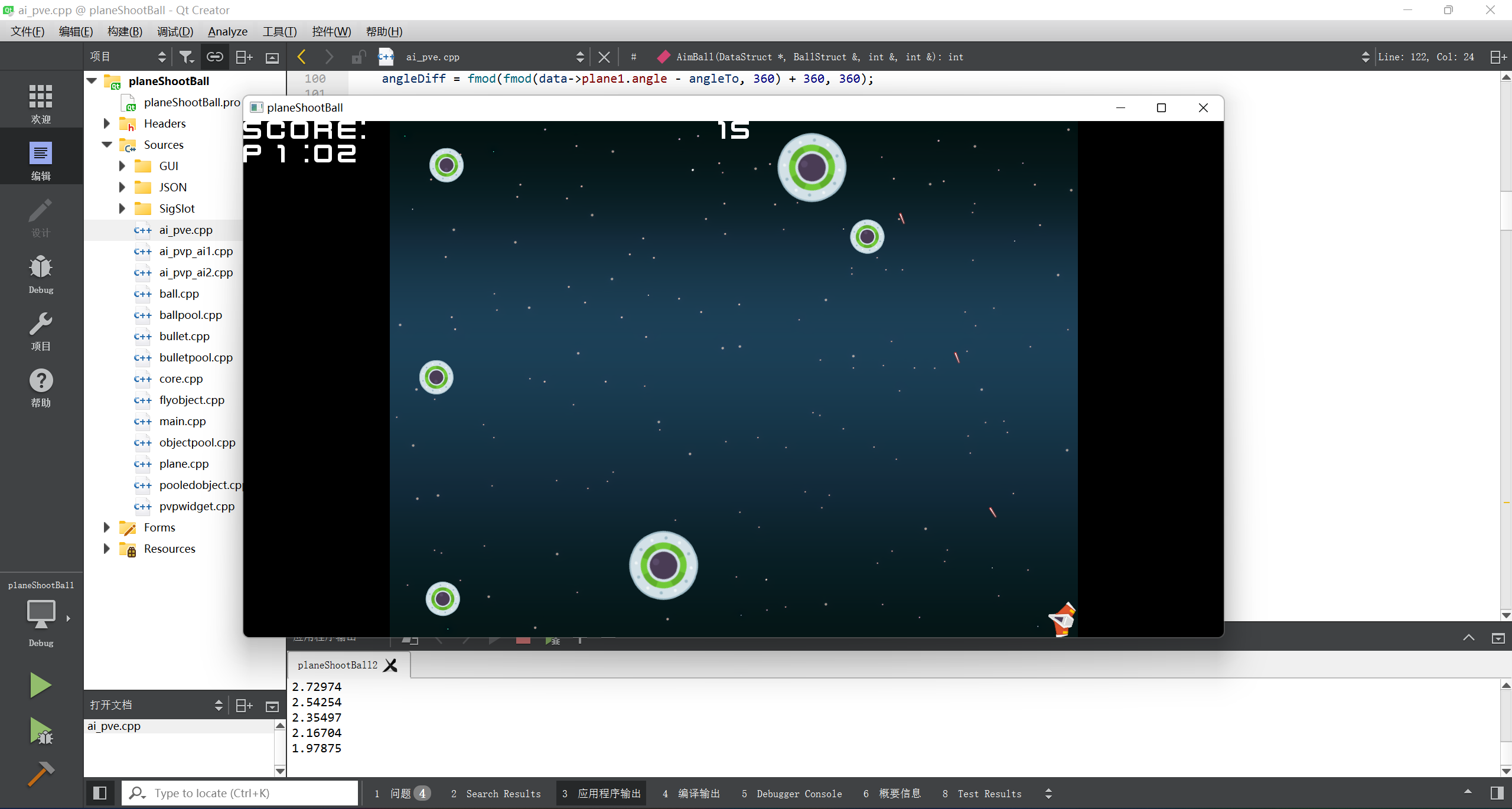1512x809 pixels.
Task: Expand the Headers folder
Action: coord(107,123)
